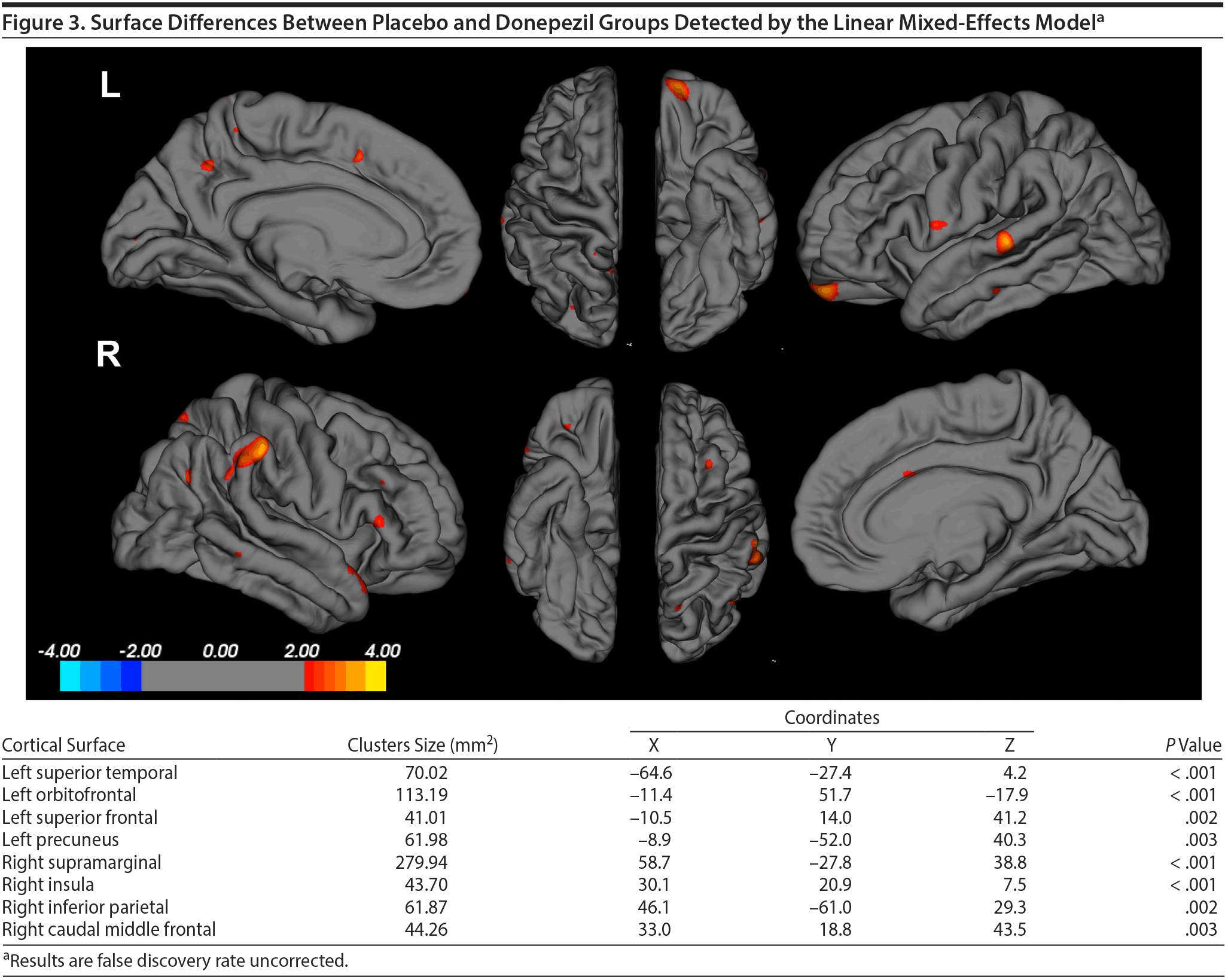Screen dimensions: 1228x980
Task: Select the Left orbitofrontal row label
Action: [69, 795]
